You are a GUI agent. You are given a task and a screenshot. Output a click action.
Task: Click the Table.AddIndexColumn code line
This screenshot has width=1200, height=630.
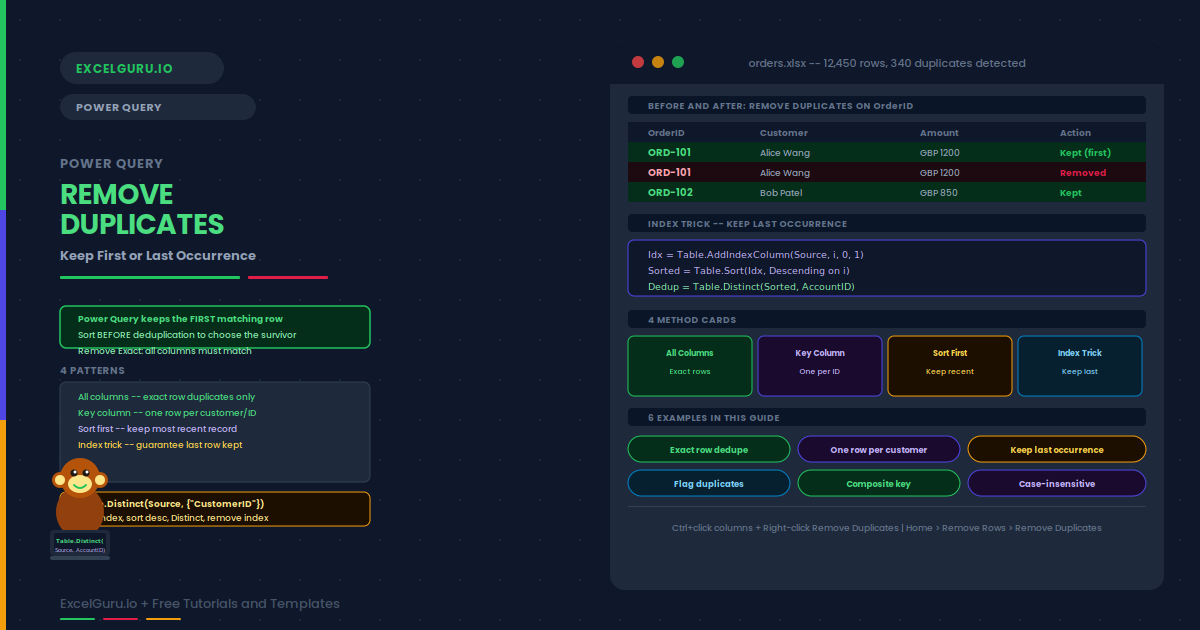tap(755, 254)
